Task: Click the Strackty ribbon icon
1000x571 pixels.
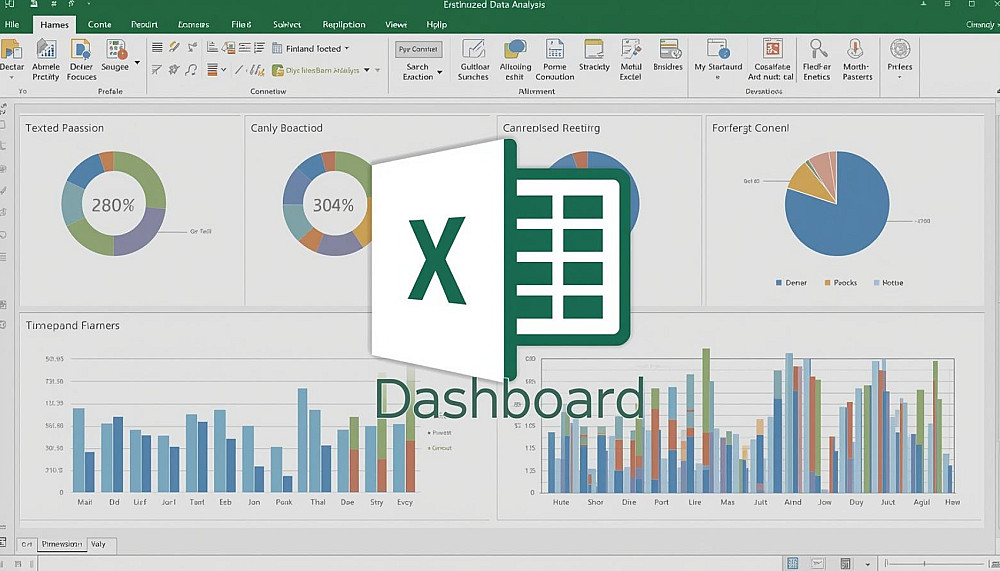Action: coord(594,49)
